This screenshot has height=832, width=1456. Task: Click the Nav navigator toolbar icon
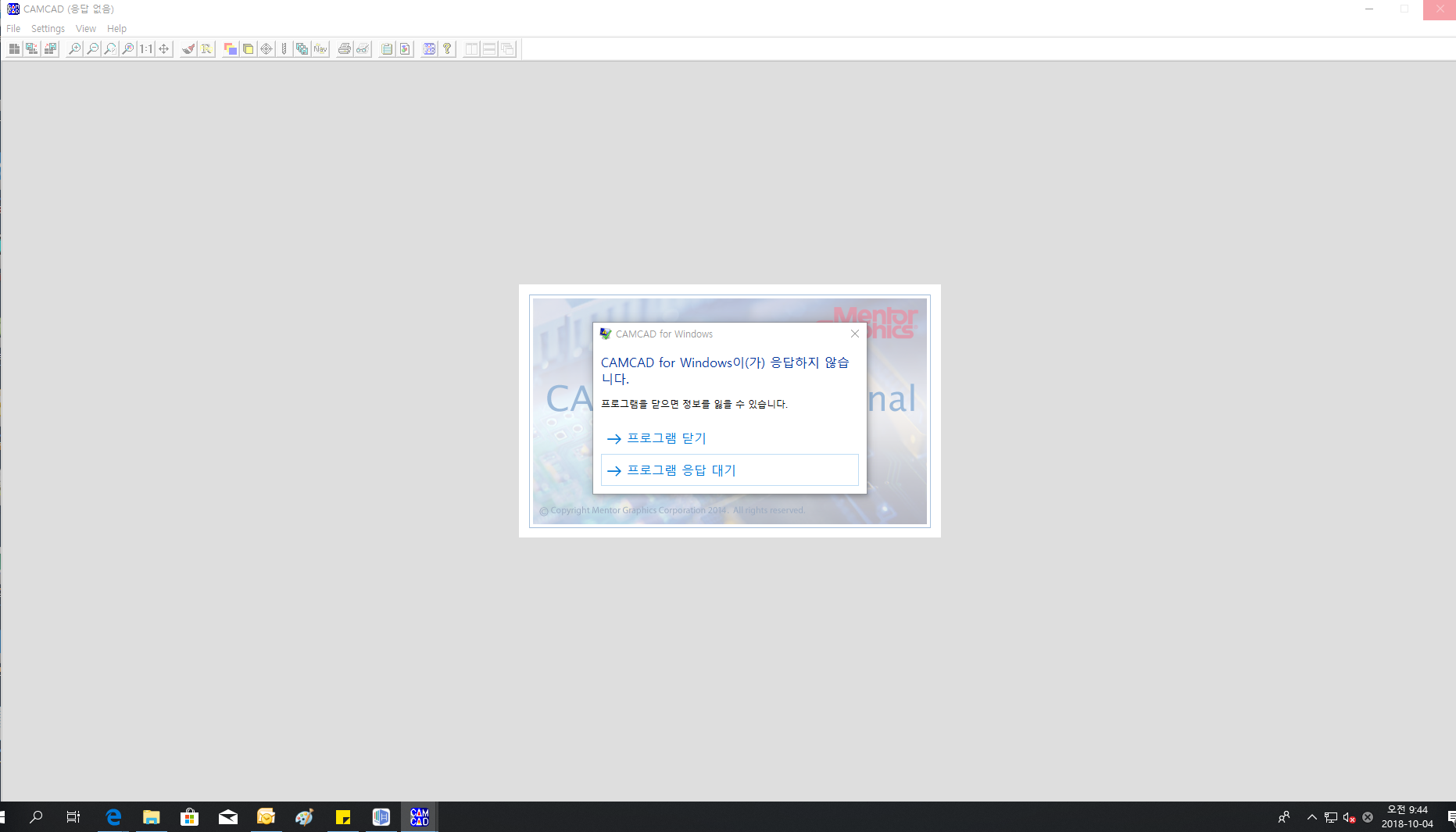[x=320, y=49]
